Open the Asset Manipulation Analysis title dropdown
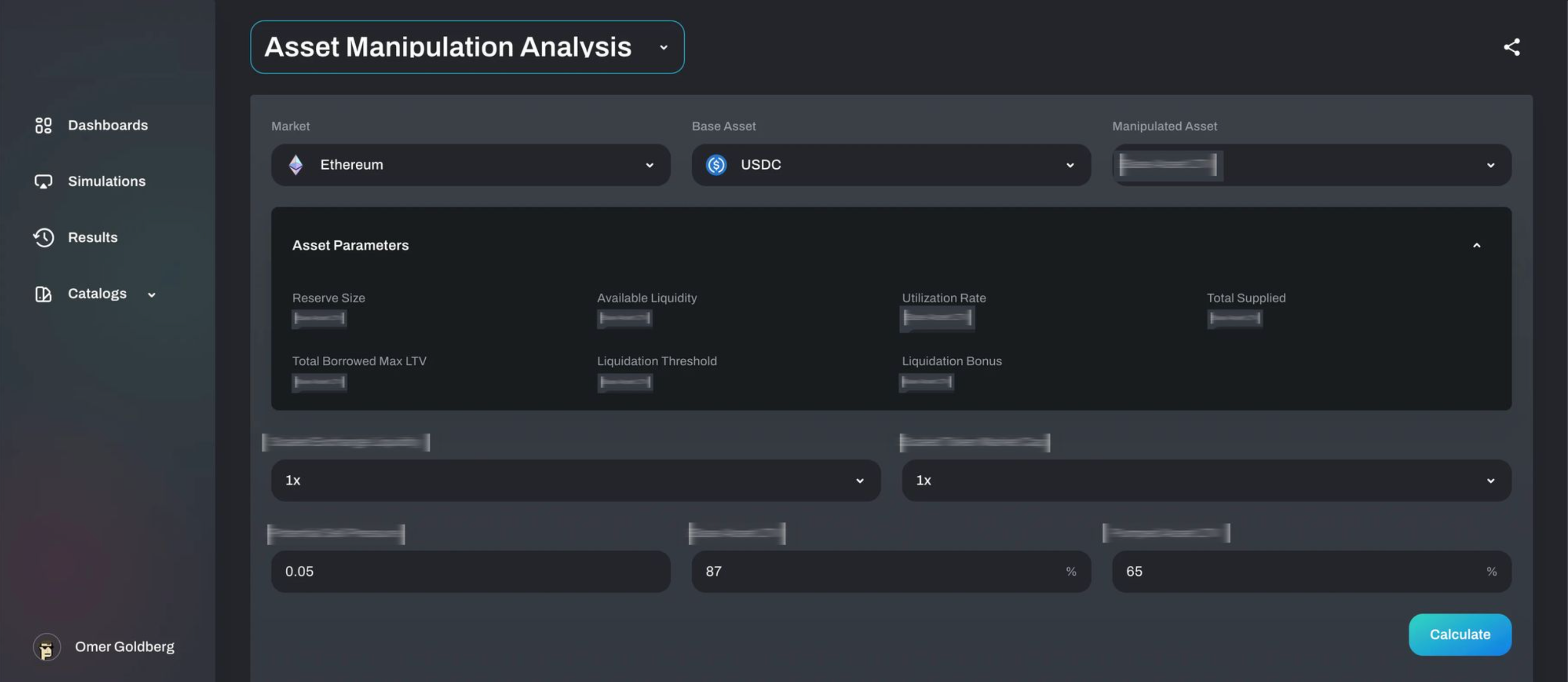Viewport: 1568px width, 682px height. click(x=663, y=48)
